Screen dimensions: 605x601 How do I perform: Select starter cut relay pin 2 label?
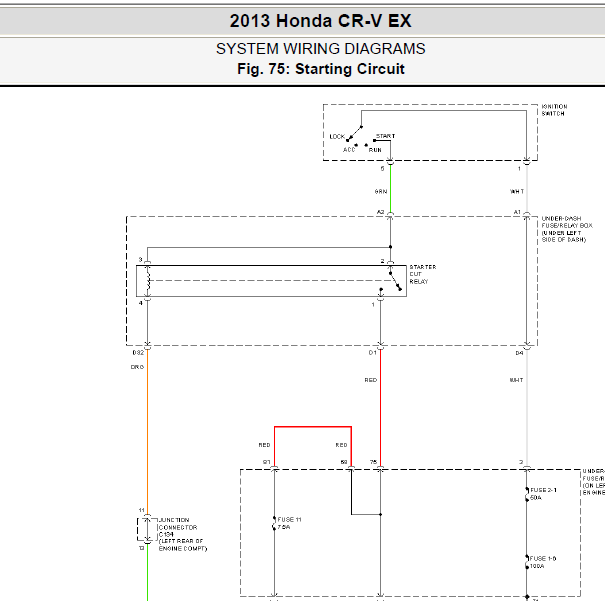coord(382,261)
